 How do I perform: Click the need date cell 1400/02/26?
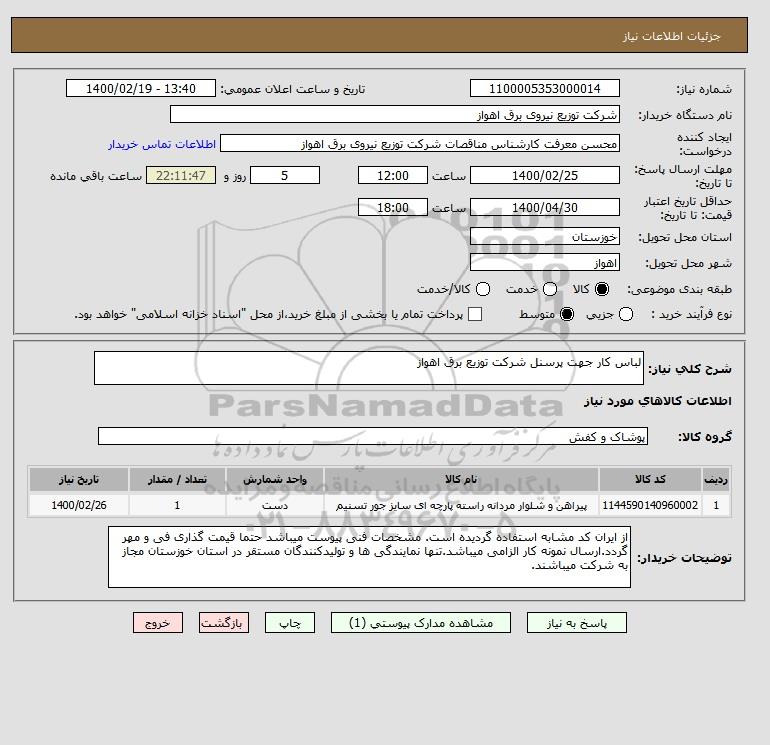[79, 505]
